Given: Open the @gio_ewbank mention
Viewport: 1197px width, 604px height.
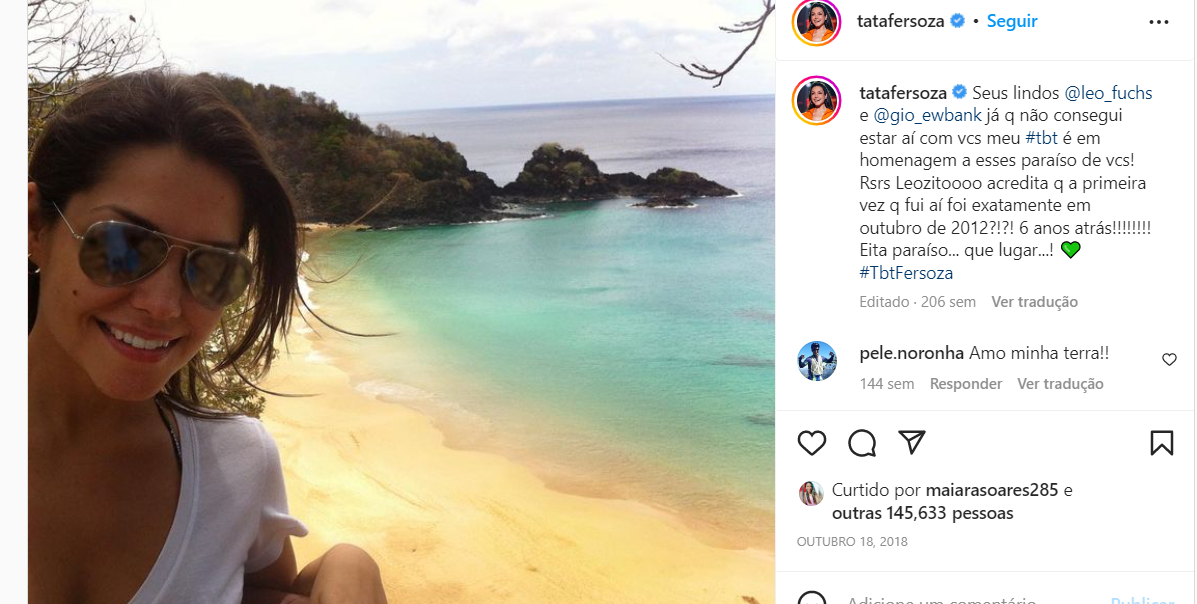Looking at the screenshot, I should tap(928, 114).
